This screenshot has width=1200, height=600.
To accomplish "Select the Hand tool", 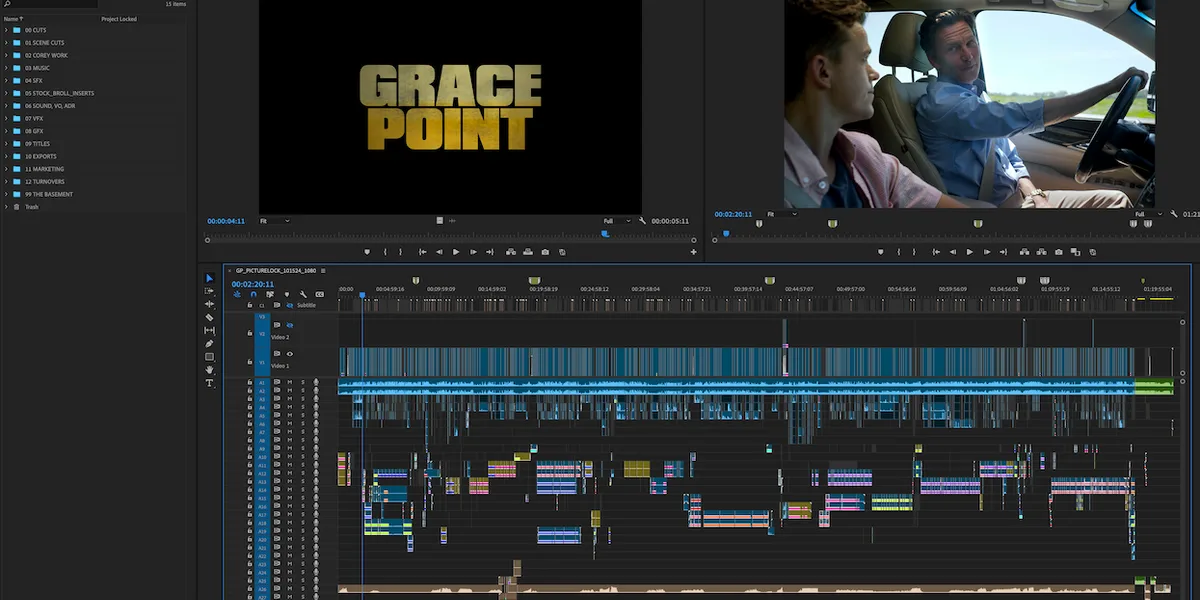I will 210,370.
